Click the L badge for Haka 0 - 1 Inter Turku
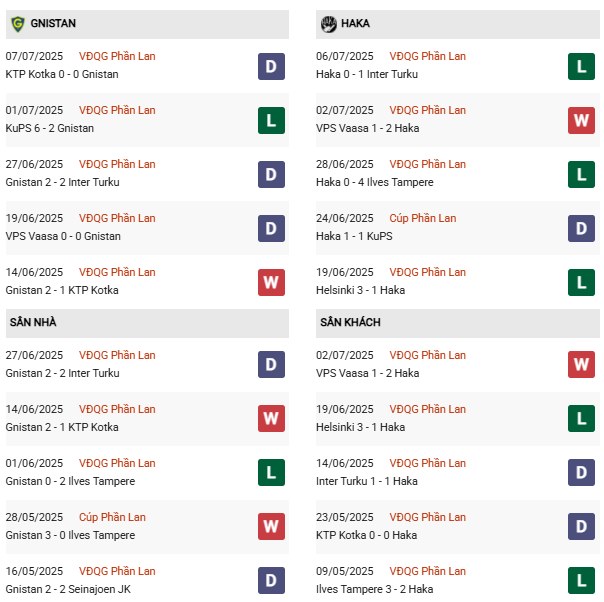The width and height of the screenshot is (604, 602). [x=581, y=66]
